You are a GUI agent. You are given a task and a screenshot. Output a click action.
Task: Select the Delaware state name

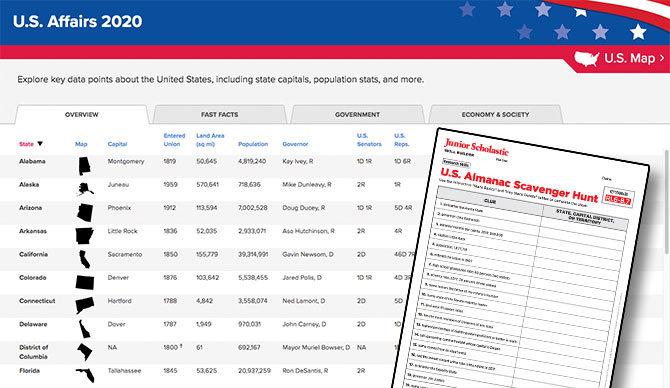click(33, 324)
